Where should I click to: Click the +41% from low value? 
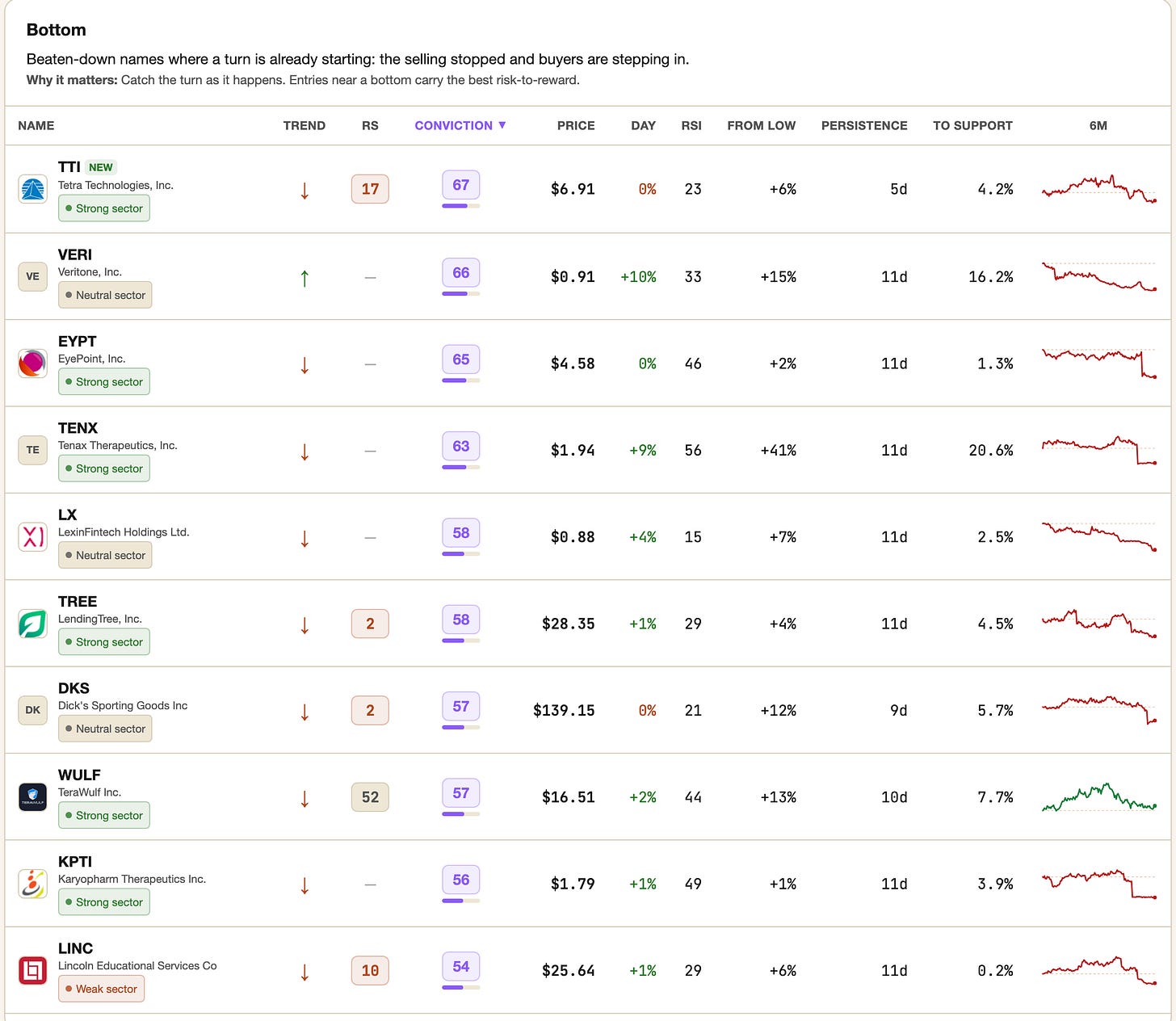[778, 450]
